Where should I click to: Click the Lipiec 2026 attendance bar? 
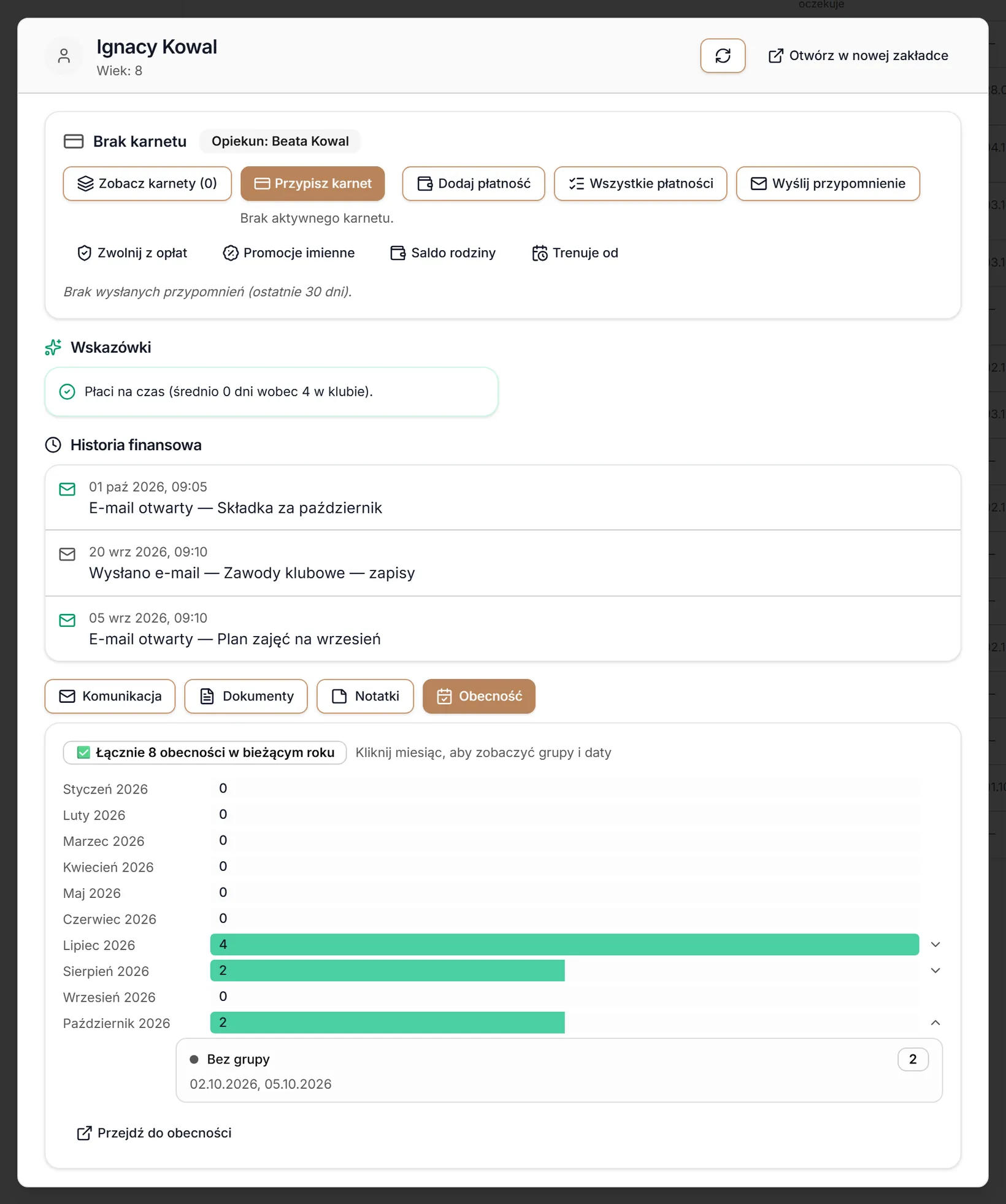tap(564, 945)
